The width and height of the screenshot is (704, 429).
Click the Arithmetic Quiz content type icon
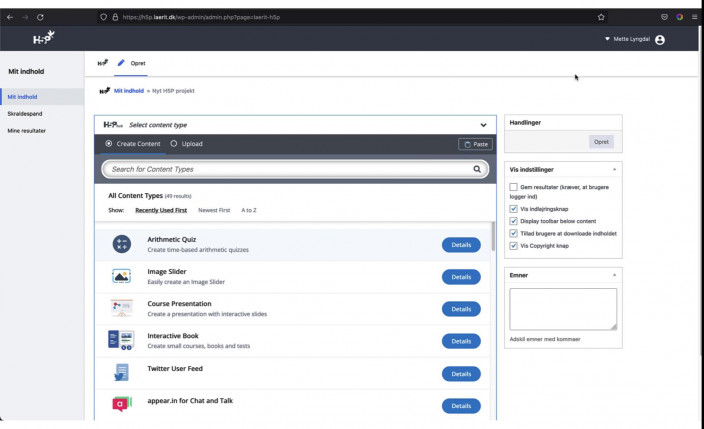click(122, 244)
